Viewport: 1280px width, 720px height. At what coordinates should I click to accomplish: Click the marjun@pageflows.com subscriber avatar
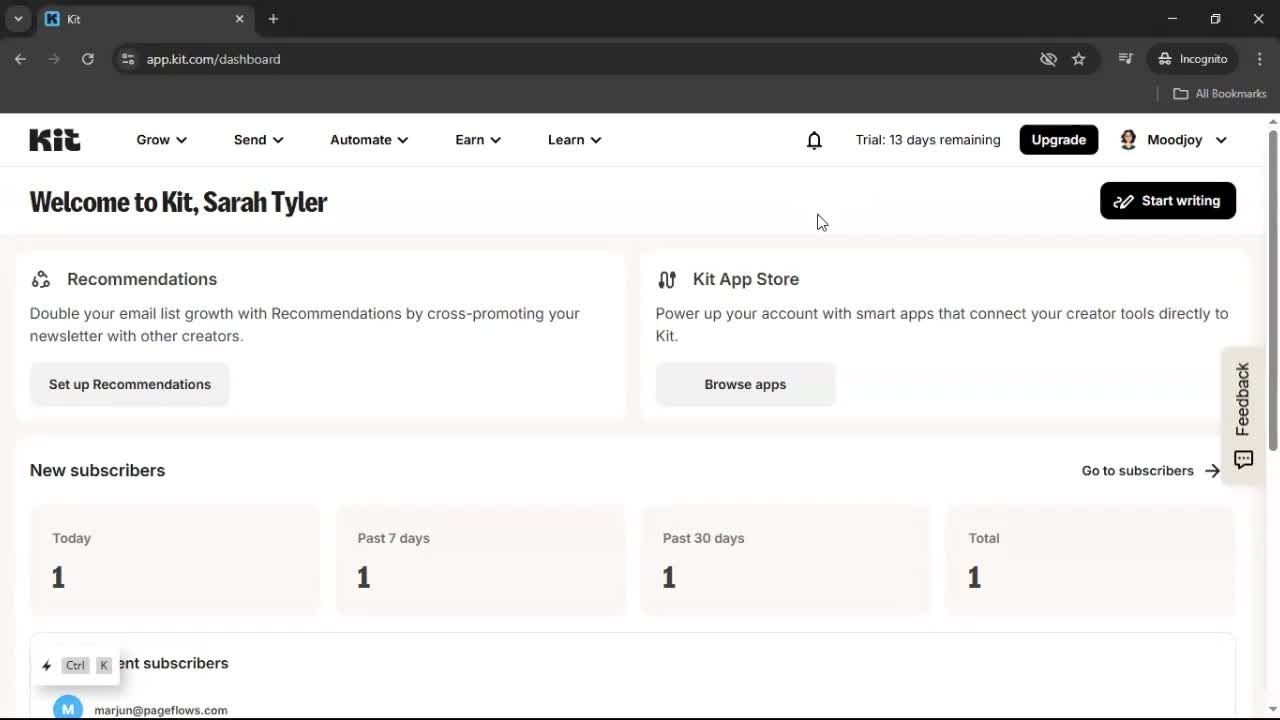point(67,707)
